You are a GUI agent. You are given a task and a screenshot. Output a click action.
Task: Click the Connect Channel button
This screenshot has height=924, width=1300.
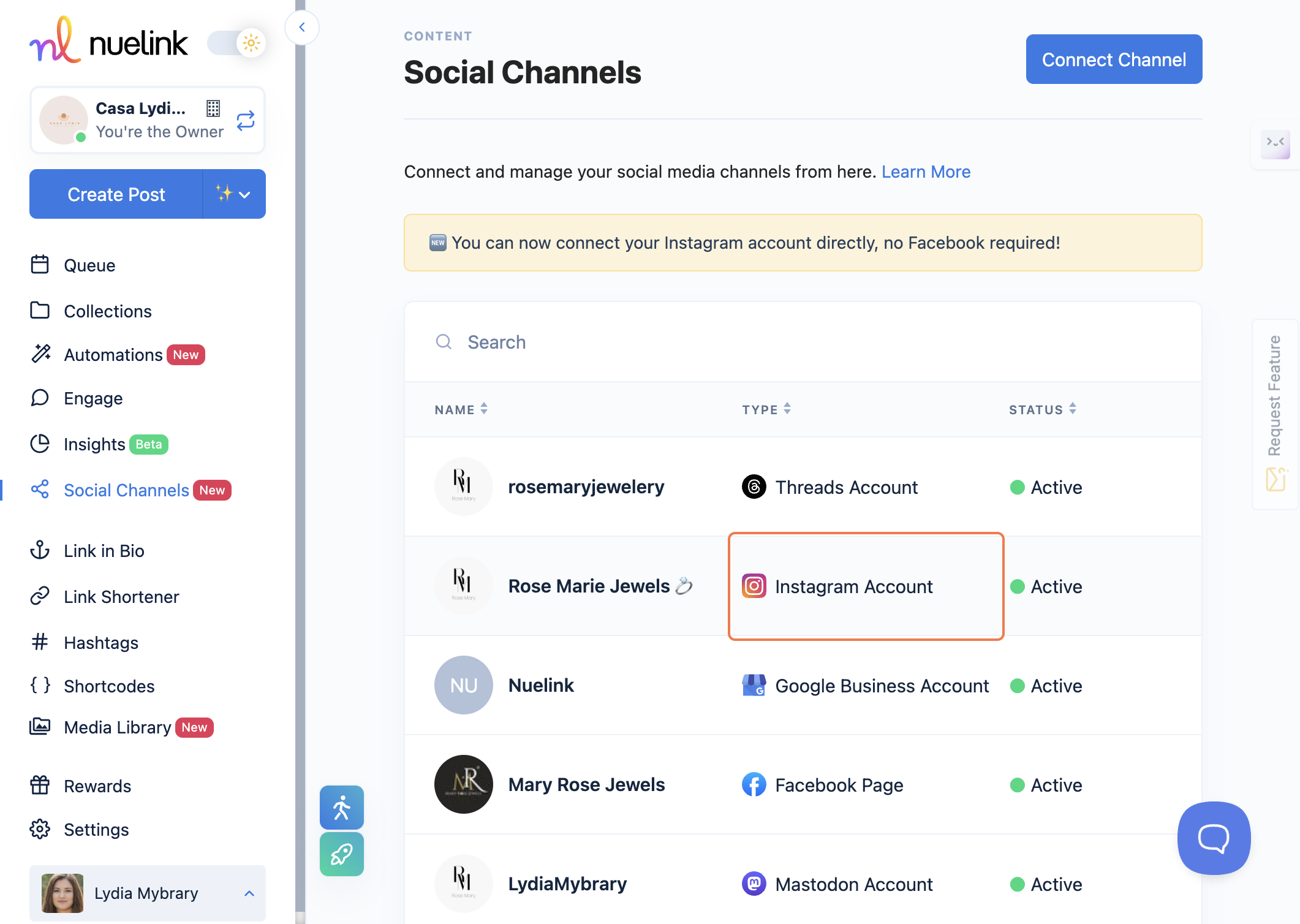tap(1114, 59)
